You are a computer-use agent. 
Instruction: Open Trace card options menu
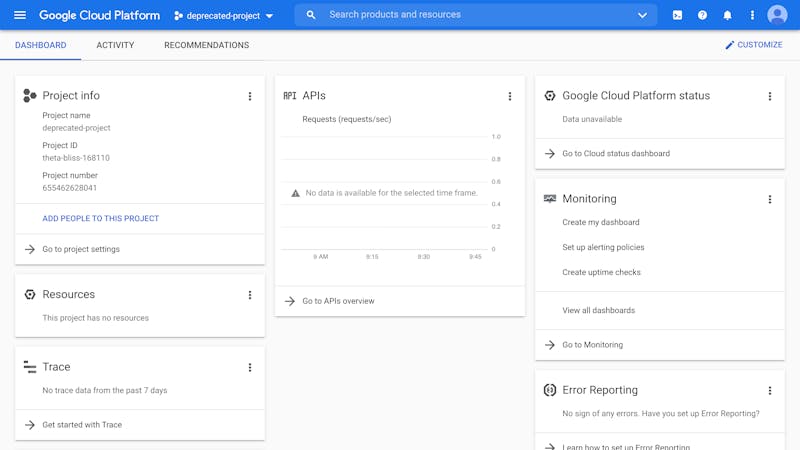(x=249, y=367)
